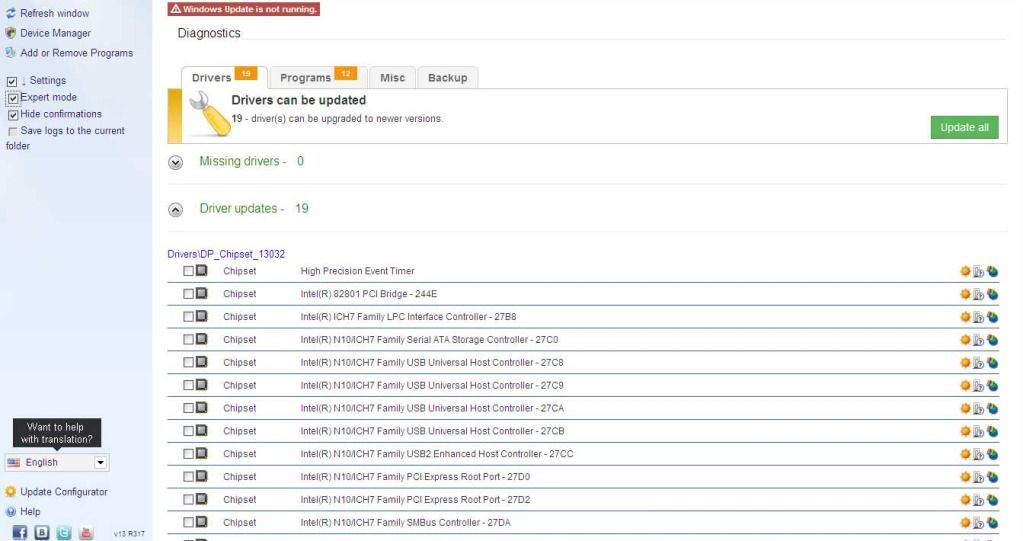Viewport: 1023px width, 541px height.
Task: Click the 'Driver updates - 19' heading text
Action: pos(254,209)
